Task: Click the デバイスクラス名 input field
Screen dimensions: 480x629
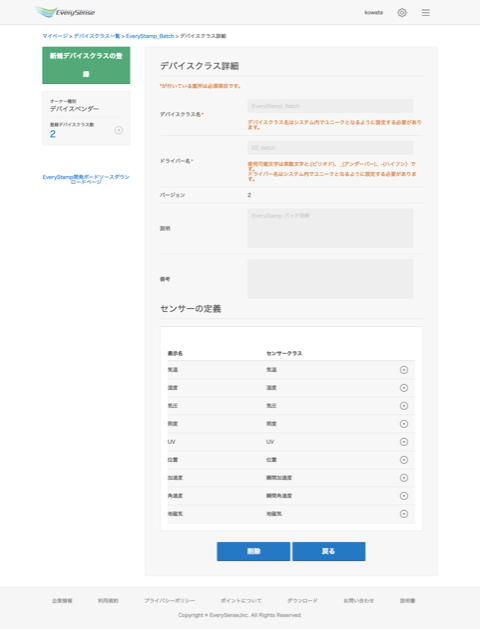Action: [330, 106]
